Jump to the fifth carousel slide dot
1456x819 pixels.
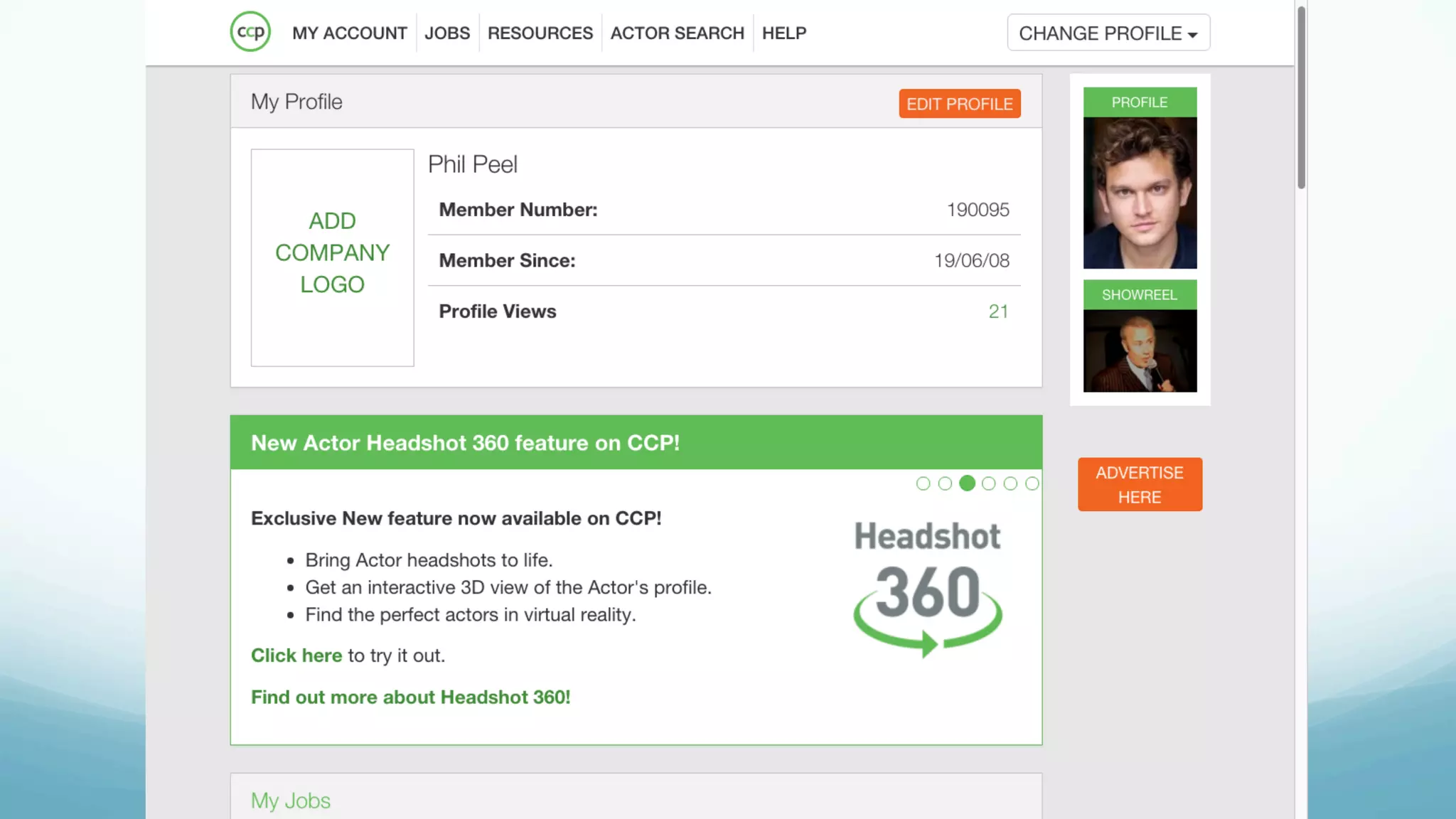[x=1010, y=484]
